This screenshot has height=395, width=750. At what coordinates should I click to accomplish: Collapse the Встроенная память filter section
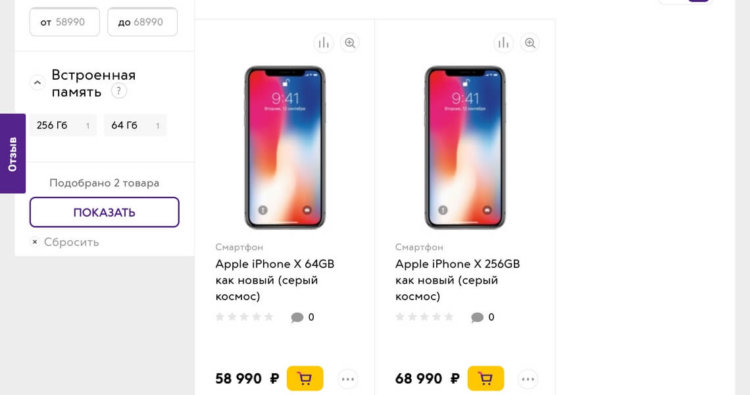point(37,83)
